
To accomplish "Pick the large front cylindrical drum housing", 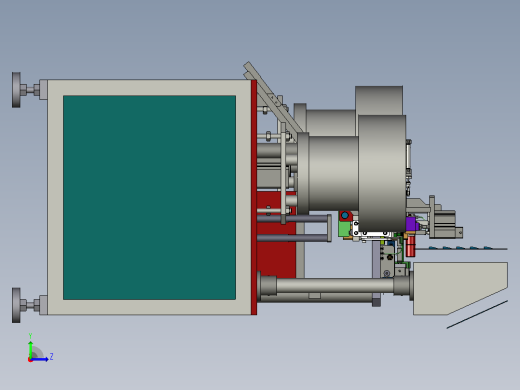I will [x=382, y=173].
